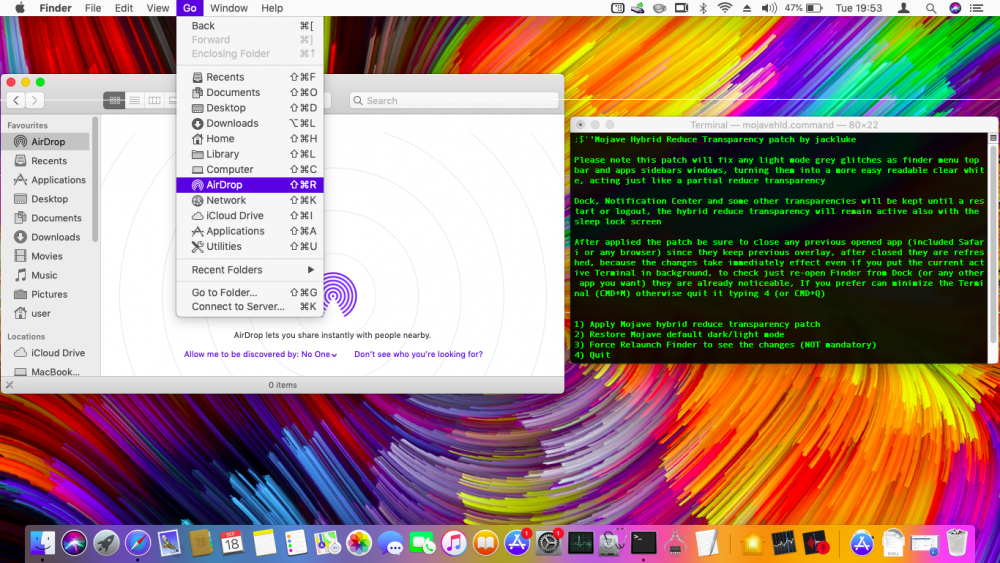
Task: Open the Help menu
Action: (x=272, y=8)
